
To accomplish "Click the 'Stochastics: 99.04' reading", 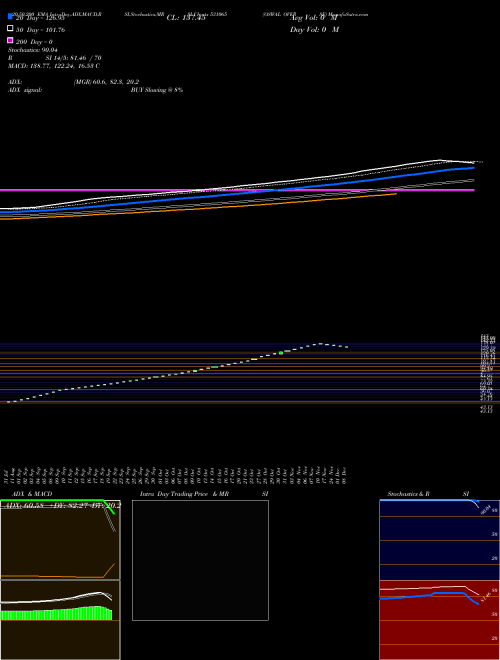I will 33,50.
